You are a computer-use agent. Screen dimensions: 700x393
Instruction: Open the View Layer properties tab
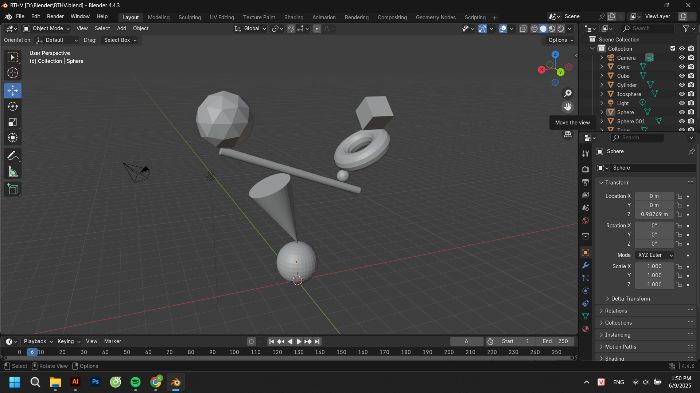(x=586, y=195)
